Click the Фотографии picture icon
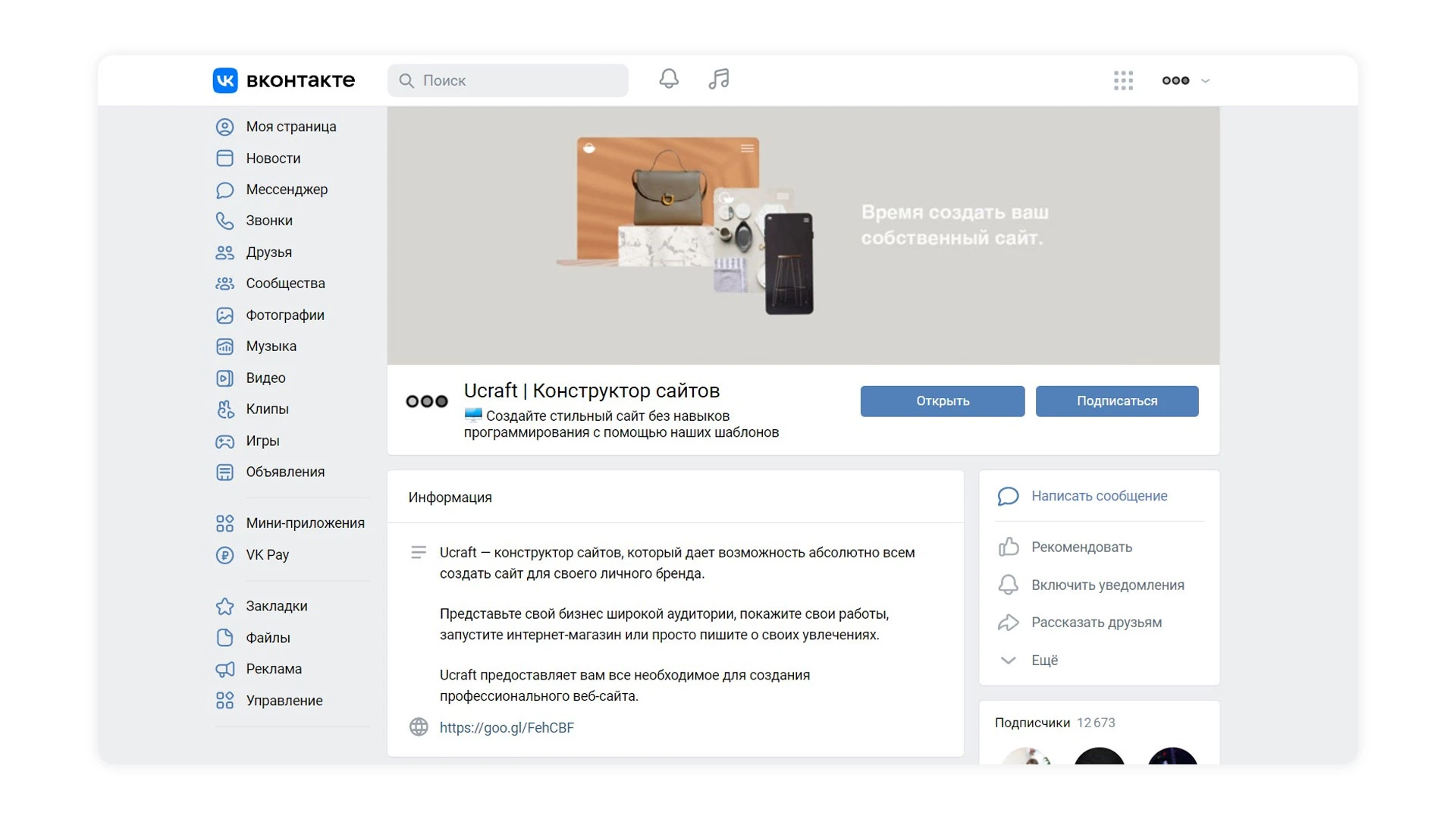Screen dimensions: 1456x819 pos(224,315)
